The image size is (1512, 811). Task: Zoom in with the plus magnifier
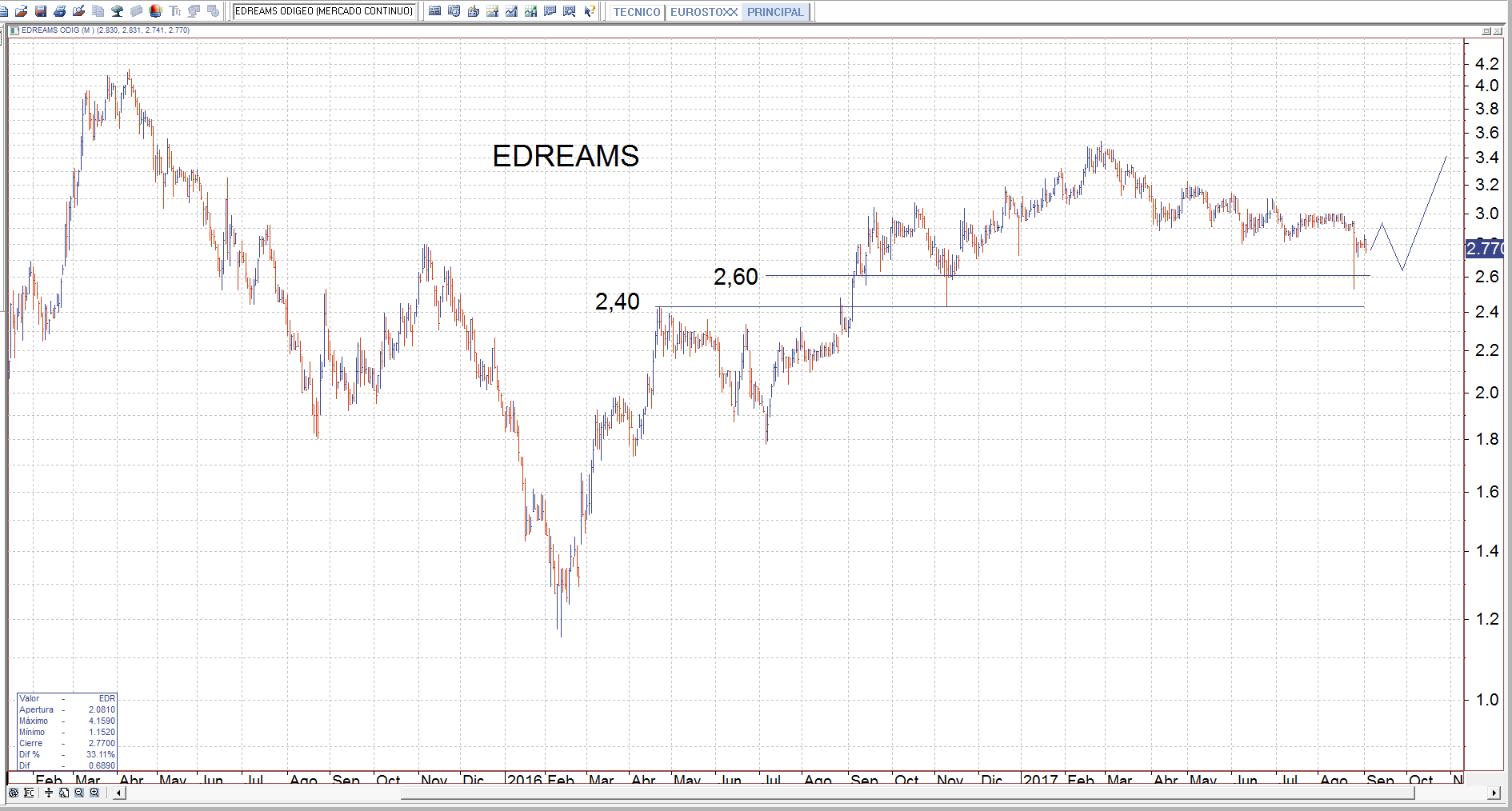94,793
